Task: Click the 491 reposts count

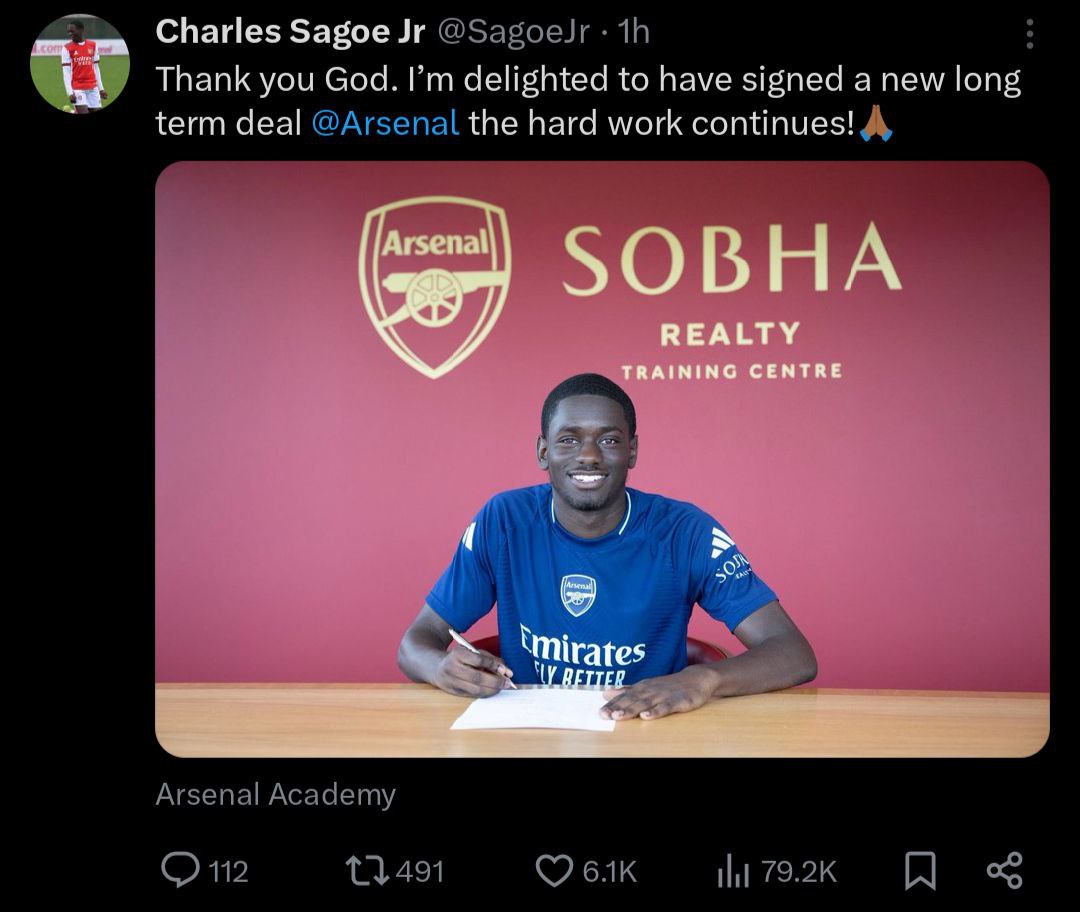Action: (420, 871)
